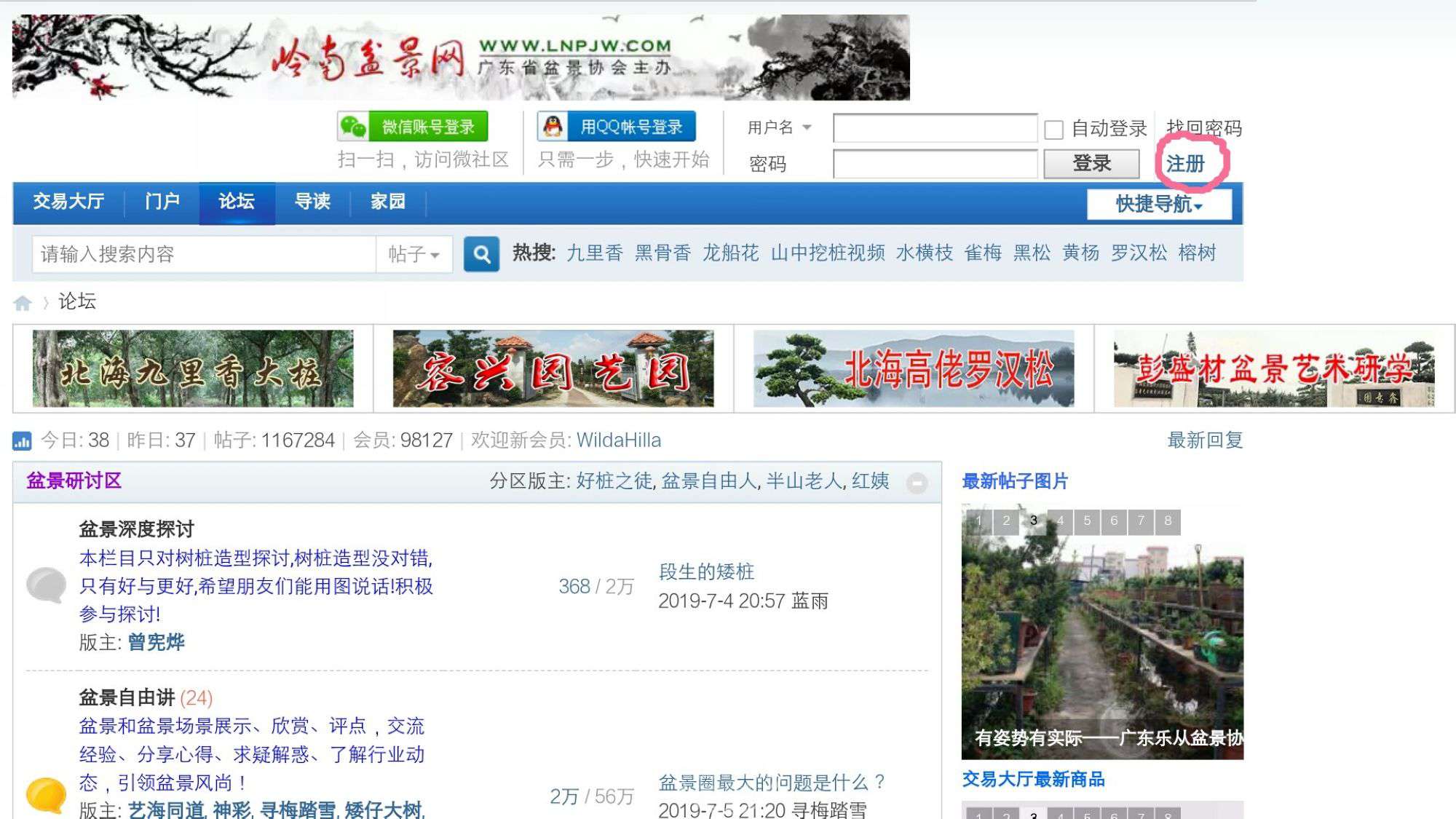Switch to the 交易大厅 navigation tab
The width and height of the screenshot is (1456, 819).
point(68,202)
